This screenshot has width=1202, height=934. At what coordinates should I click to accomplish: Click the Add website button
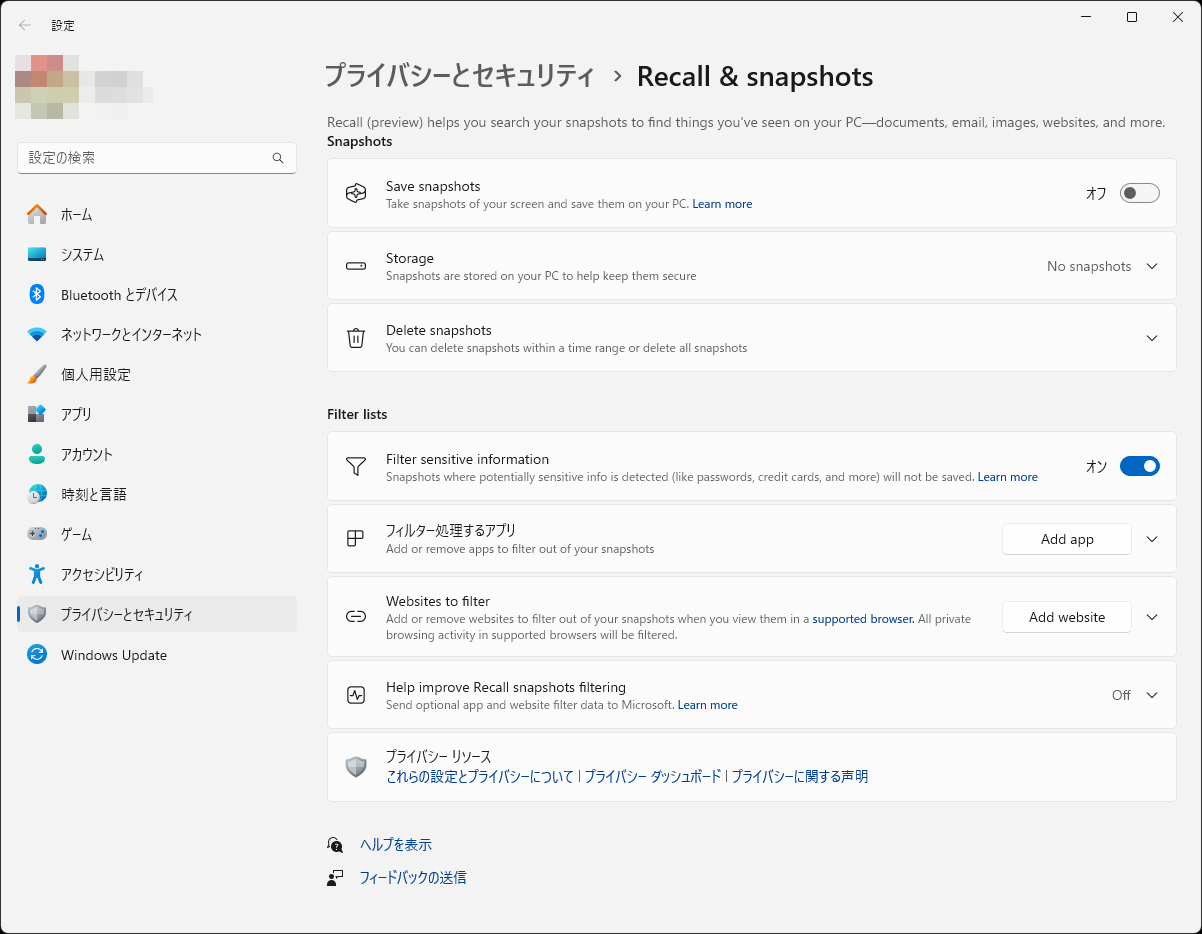pos(1066,617)
